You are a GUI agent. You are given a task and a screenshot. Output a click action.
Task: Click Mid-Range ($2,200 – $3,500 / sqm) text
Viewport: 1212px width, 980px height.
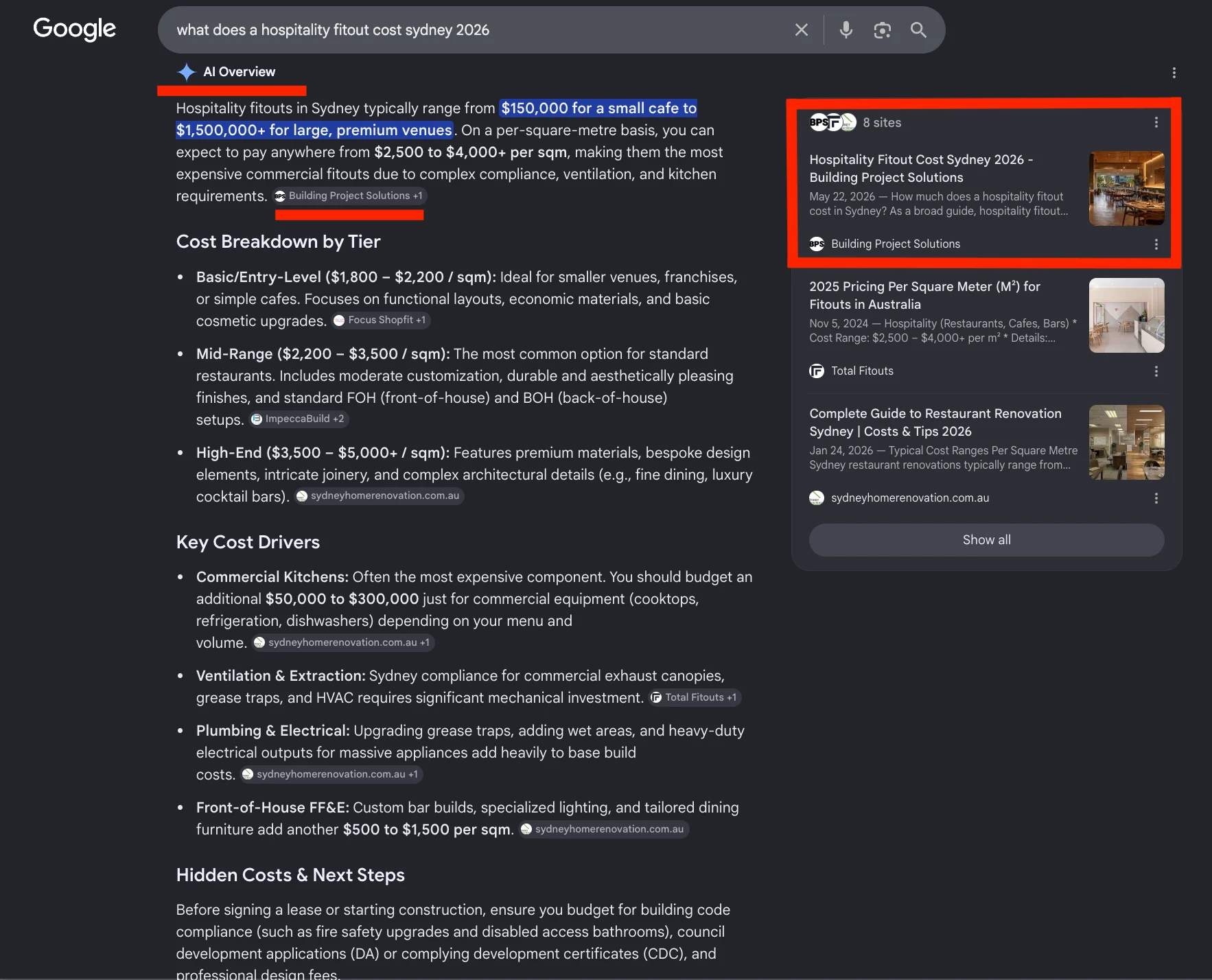coord(323,354)
